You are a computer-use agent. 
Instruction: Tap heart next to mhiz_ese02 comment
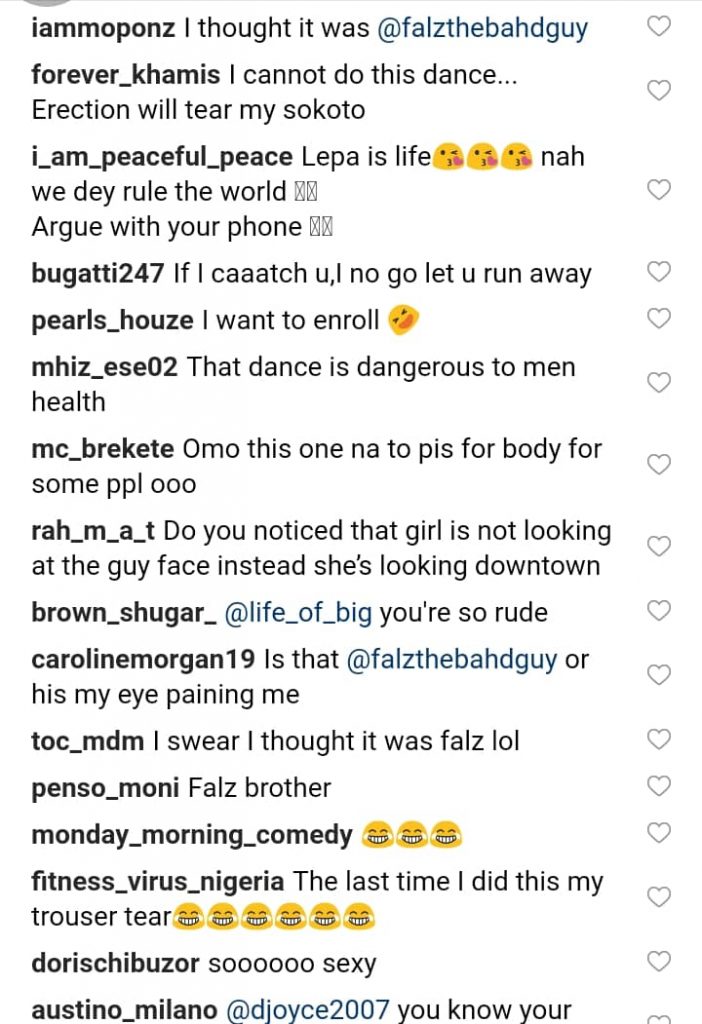click(x=659, y=382)
